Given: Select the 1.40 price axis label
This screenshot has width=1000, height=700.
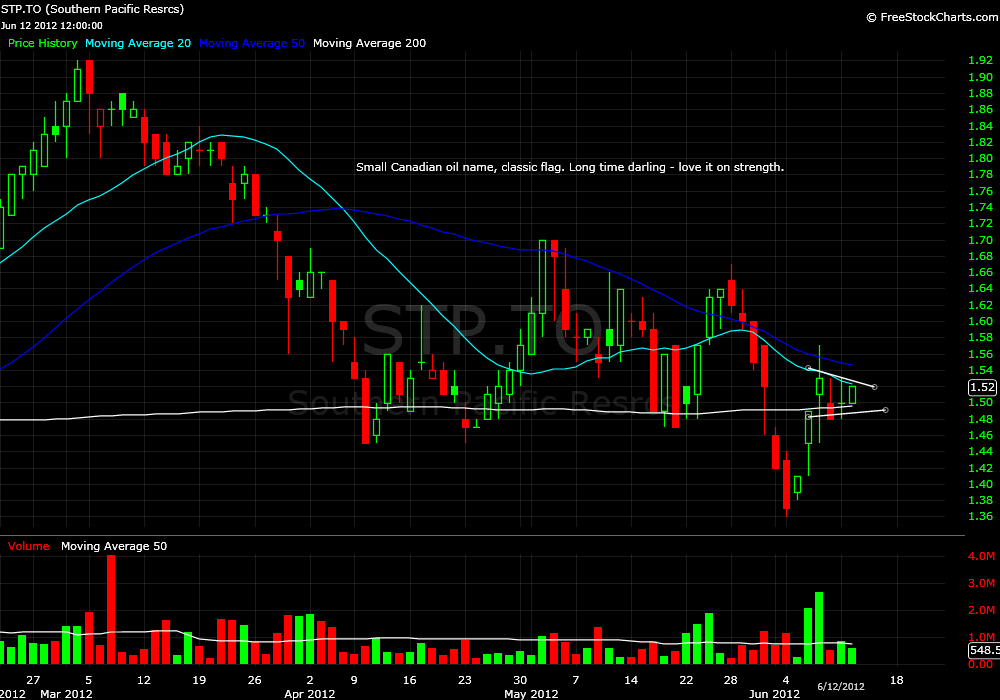Looking at the screenshot, I should click(980, 485).
